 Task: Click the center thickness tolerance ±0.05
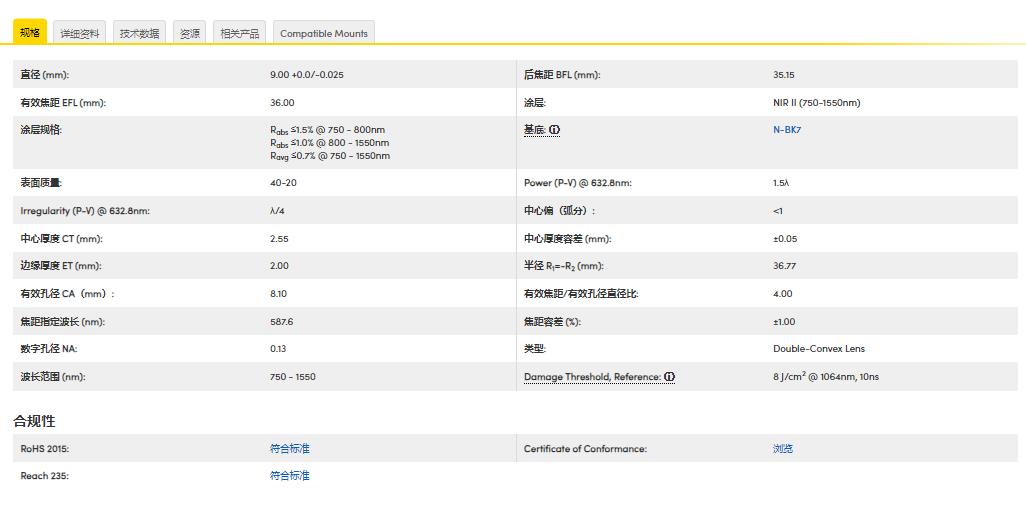785,239
